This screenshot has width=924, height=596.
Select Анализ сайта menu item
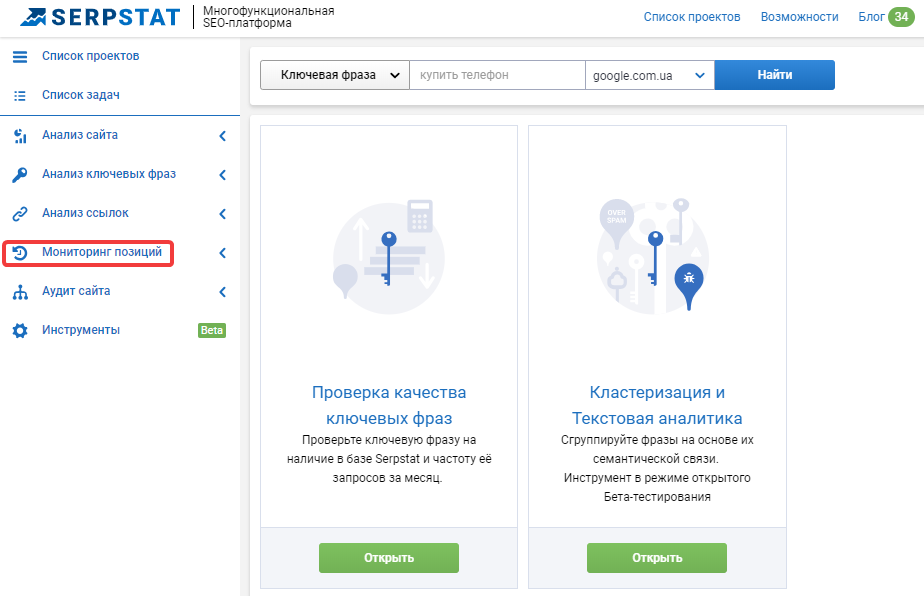click(x=80, y=135)
